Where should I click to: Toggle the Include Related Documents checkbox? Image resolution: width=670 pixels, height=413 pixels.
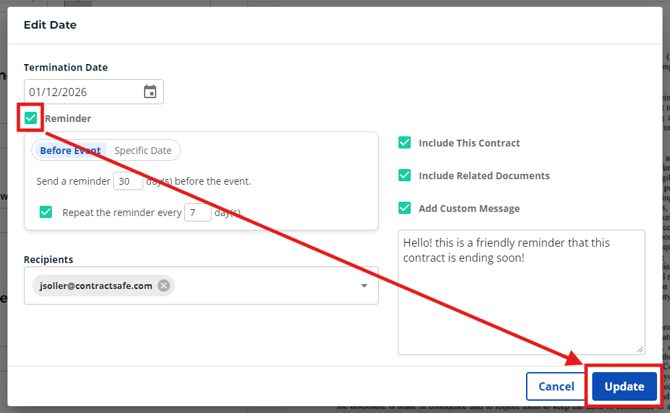404,175
